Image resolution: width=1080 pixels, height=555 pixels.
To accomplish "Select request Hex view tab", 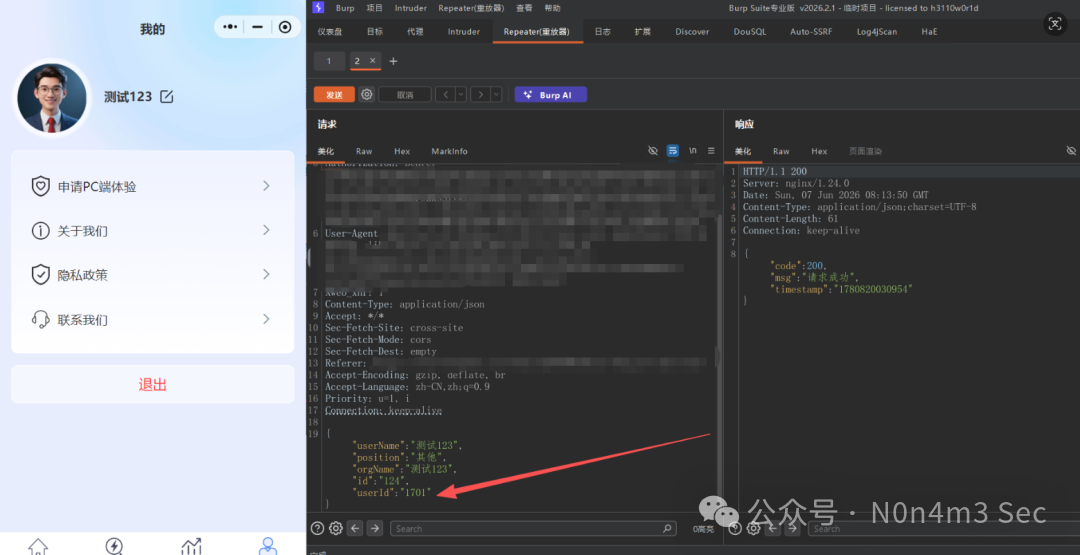I will click(x=402, y=151).
